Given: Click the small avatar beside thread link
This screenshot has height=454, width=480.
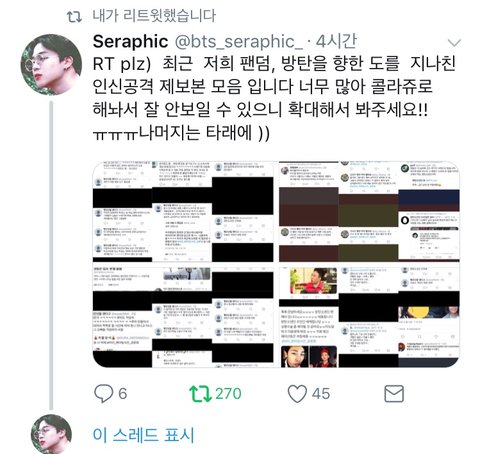Looking at the screenshot, I should coord(51,434).
